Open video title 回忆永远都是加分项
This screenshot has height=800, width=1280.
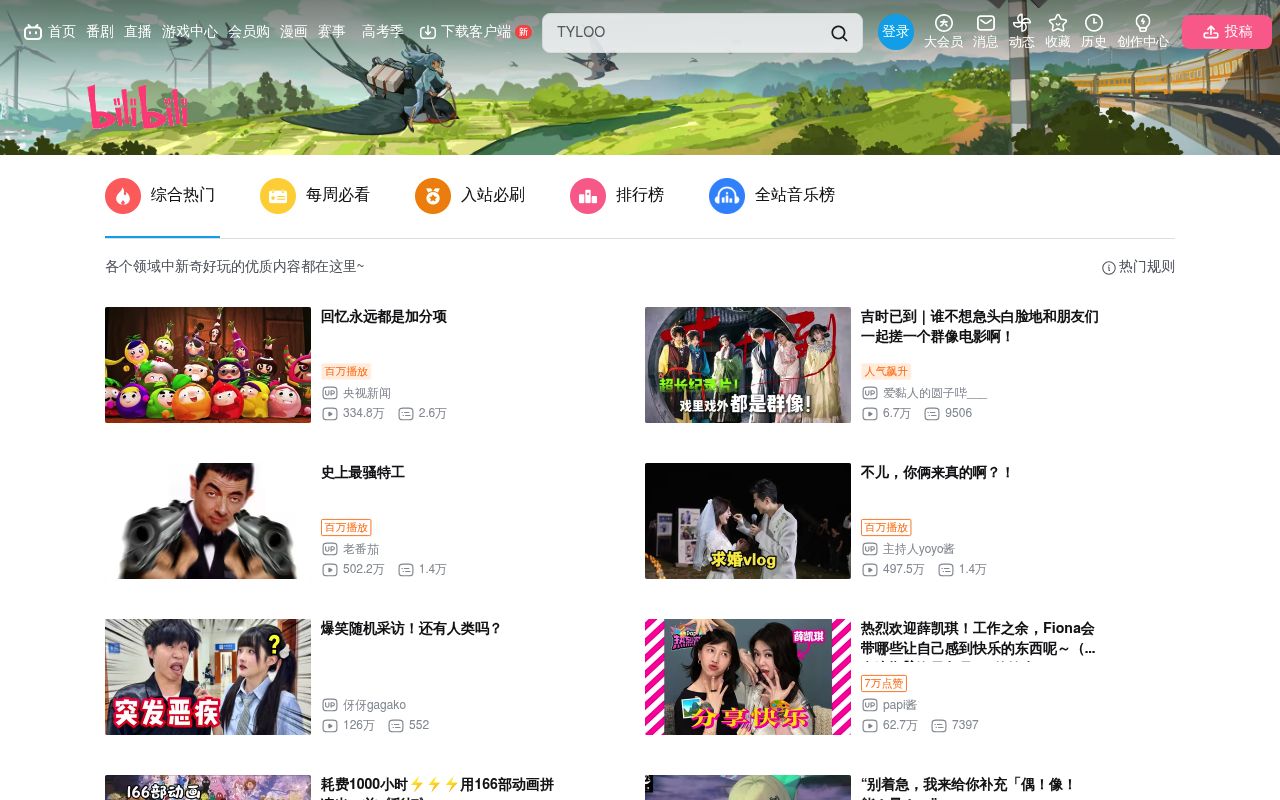(x=384, y=317)
